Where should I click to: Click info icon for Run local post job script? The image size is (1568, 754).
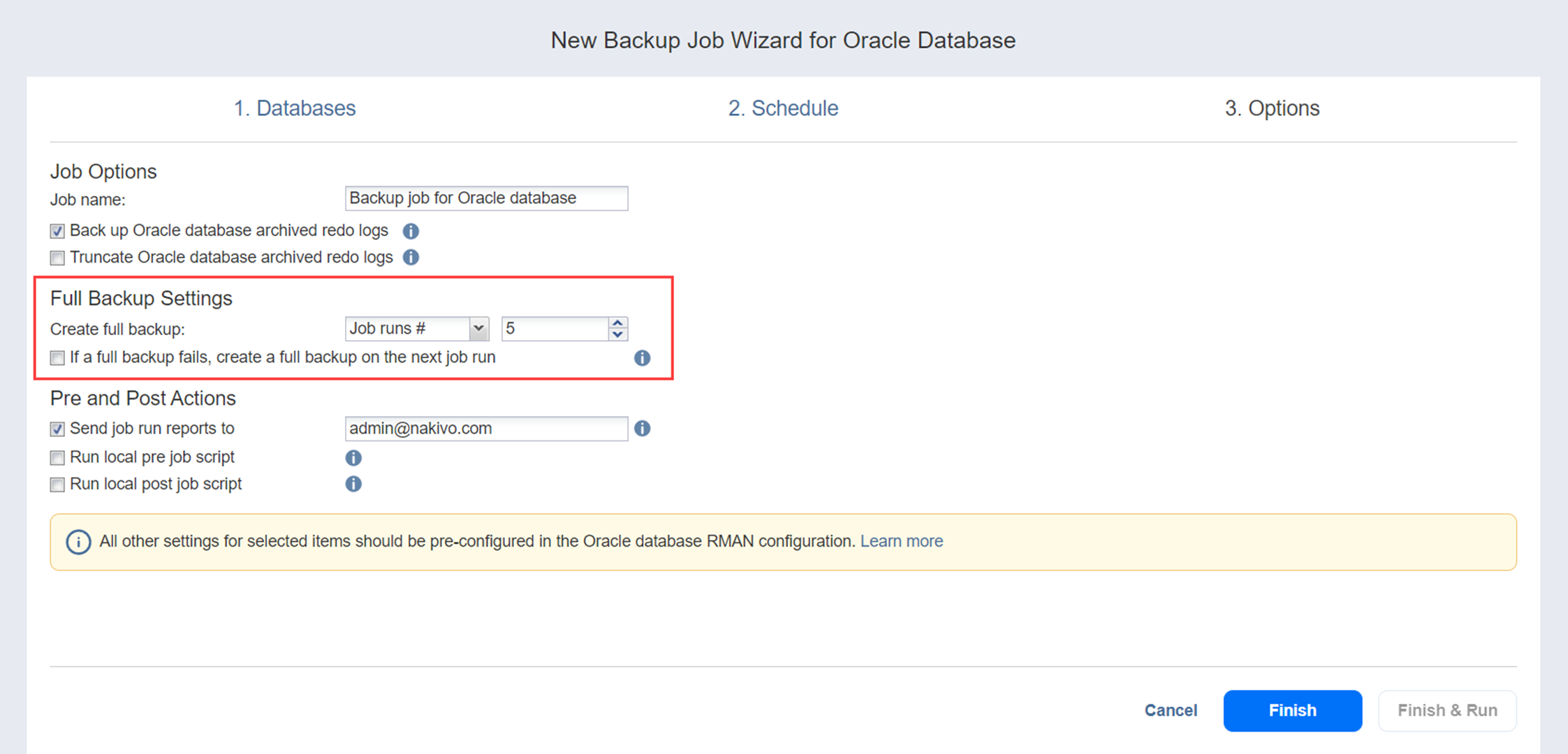353,485
